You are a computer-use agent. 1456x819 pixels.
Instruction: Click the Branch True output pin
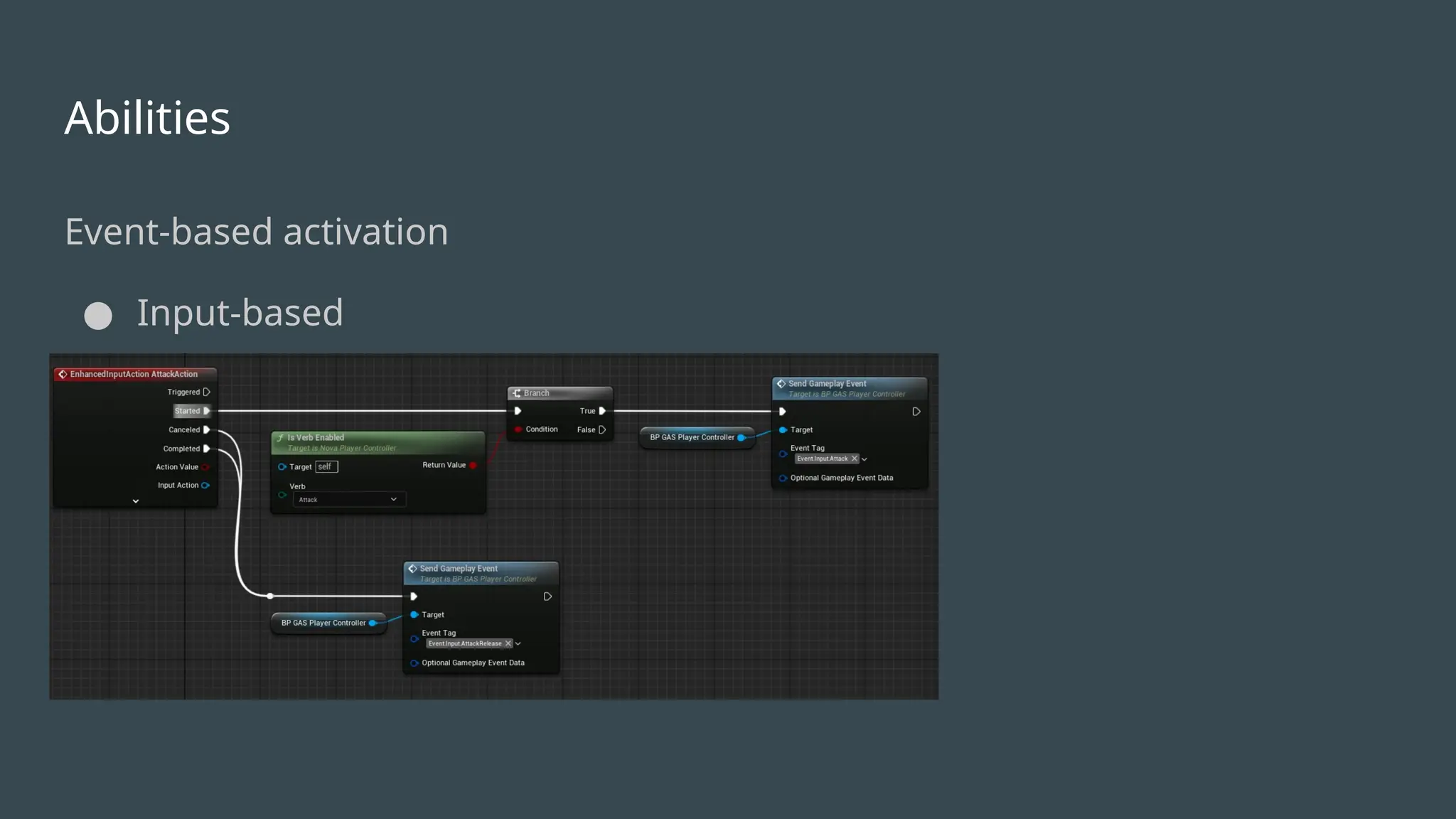coord(602,411)
